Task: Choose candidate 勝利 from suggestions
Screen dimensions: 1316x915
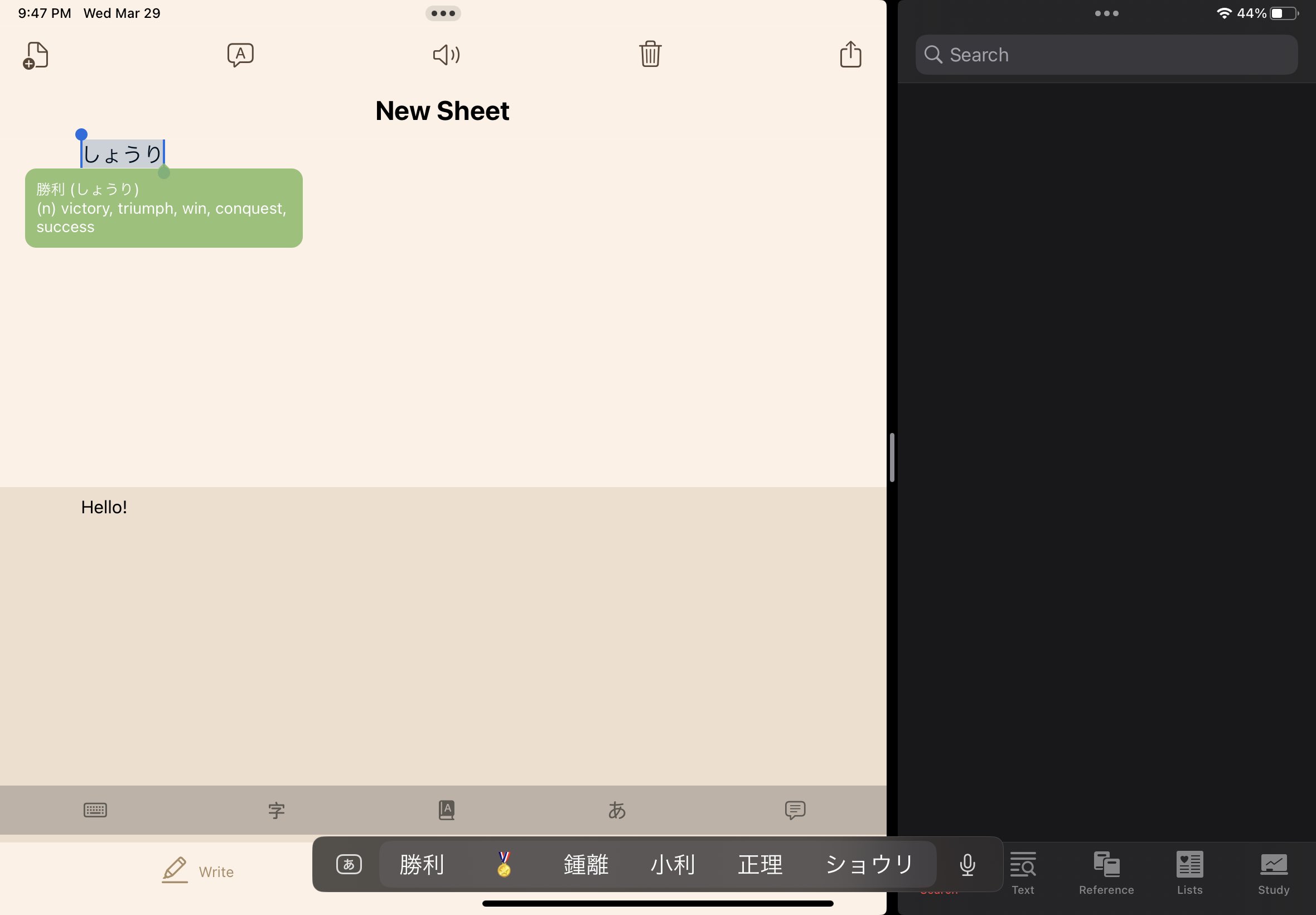Action: click(x=422, y=865)
